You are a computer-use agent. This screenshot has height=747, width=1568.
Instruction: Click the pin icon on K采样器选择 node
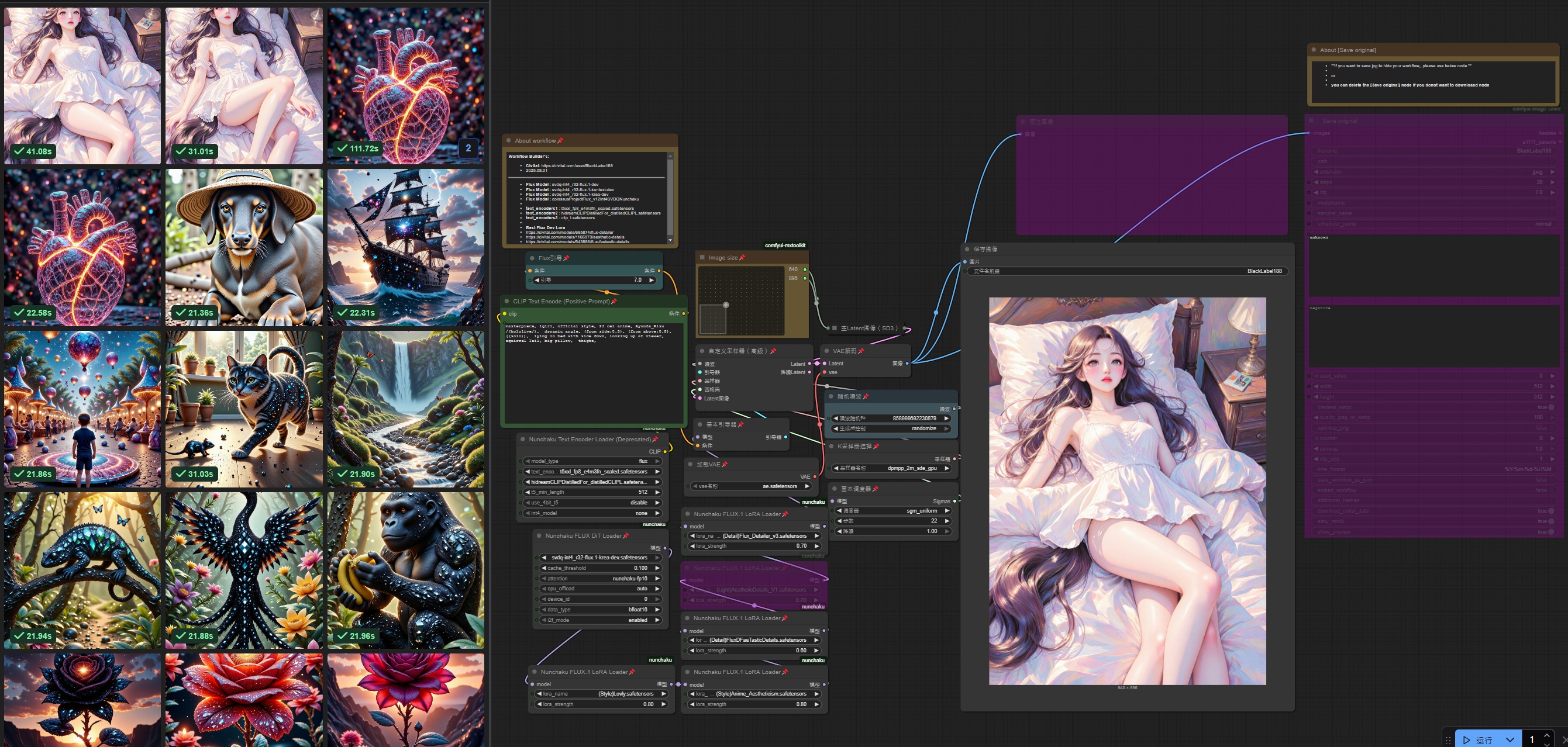pyautogui.click(x=876, y=447)
